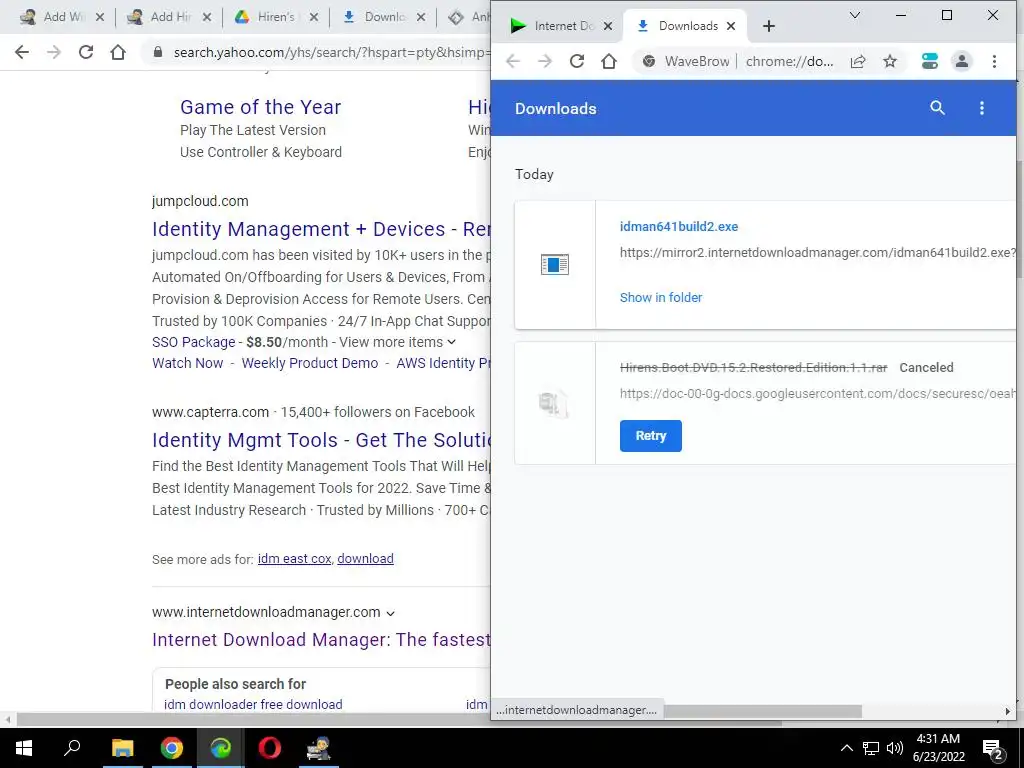Open Google Chrome from taskbar
This screenshot has width=1024, height=768.
pyautogui.click(x=172, y=748)
